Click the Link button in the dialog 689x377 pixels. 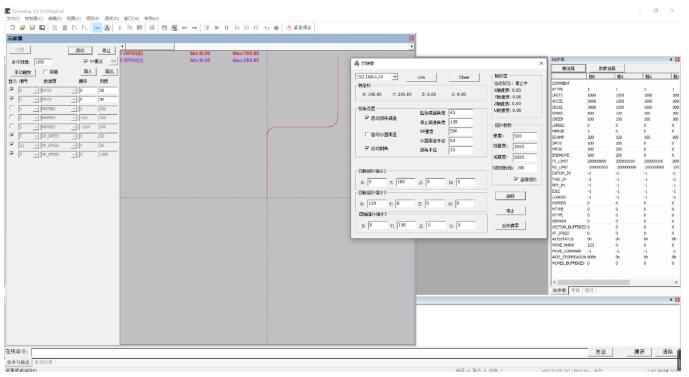pyautogui.click(x=421, y=77)
